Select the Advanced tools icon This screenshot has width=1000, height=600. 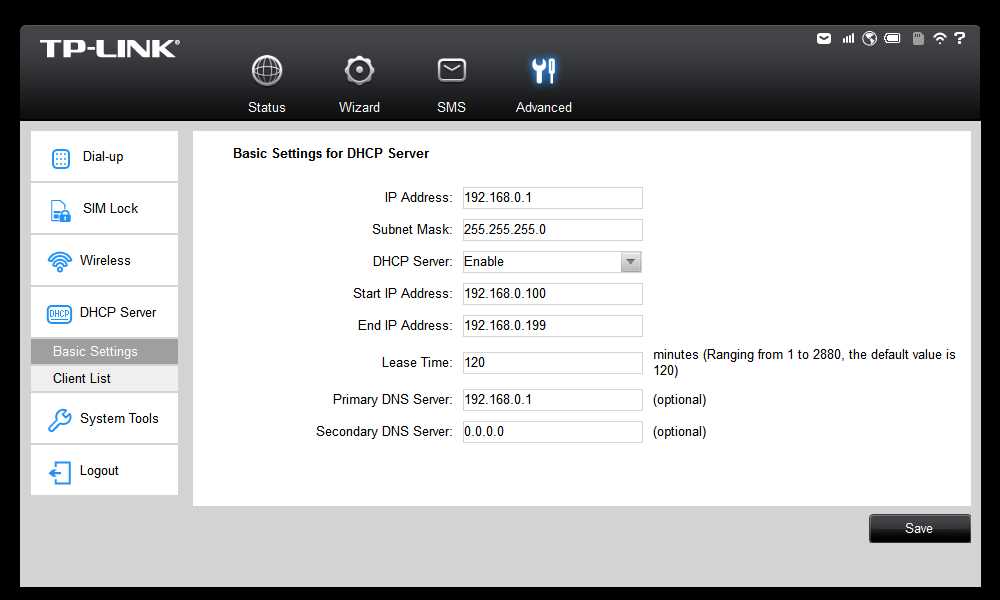click(x=543, y=71)
